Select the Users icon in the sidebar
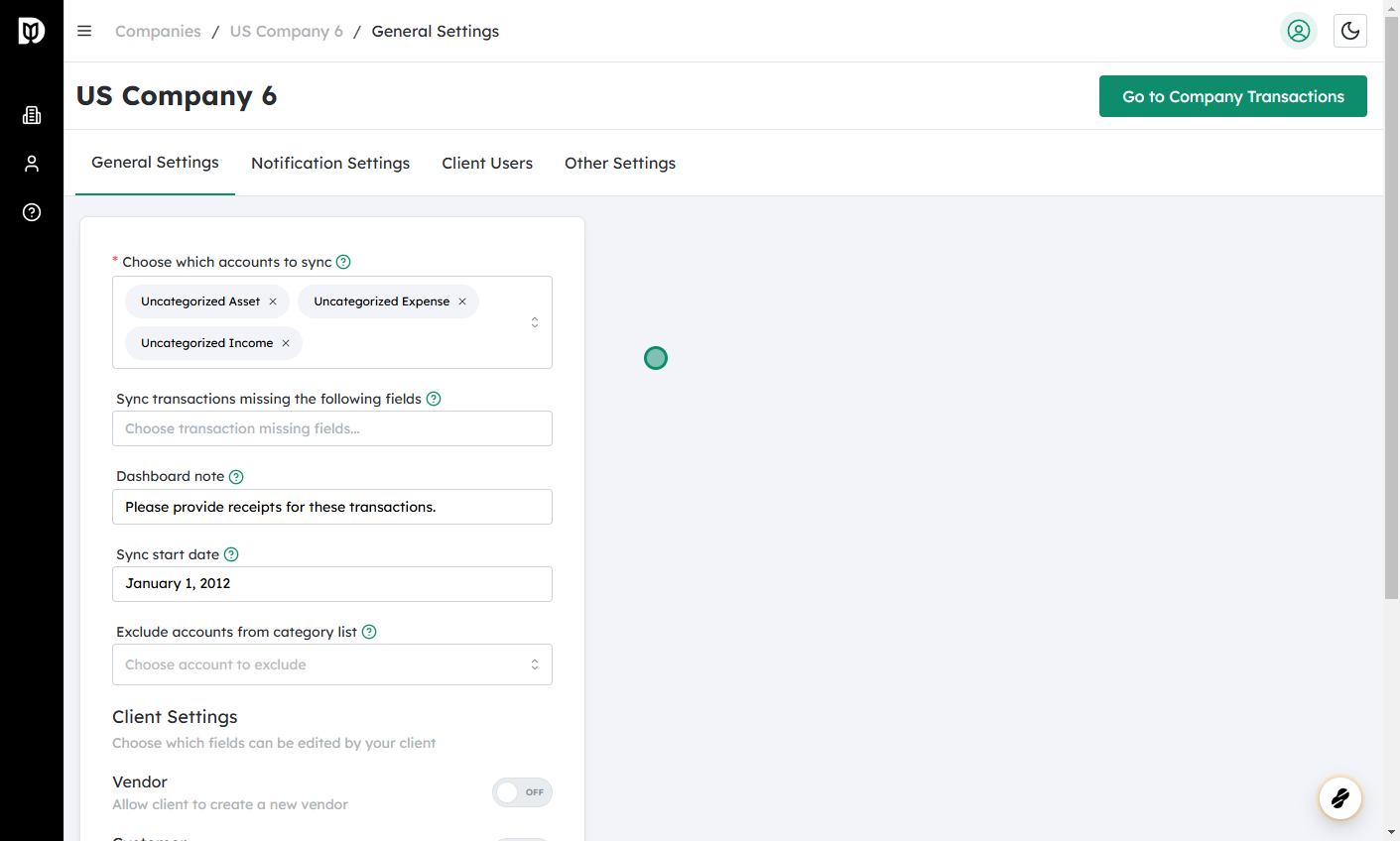 point(31,164)
